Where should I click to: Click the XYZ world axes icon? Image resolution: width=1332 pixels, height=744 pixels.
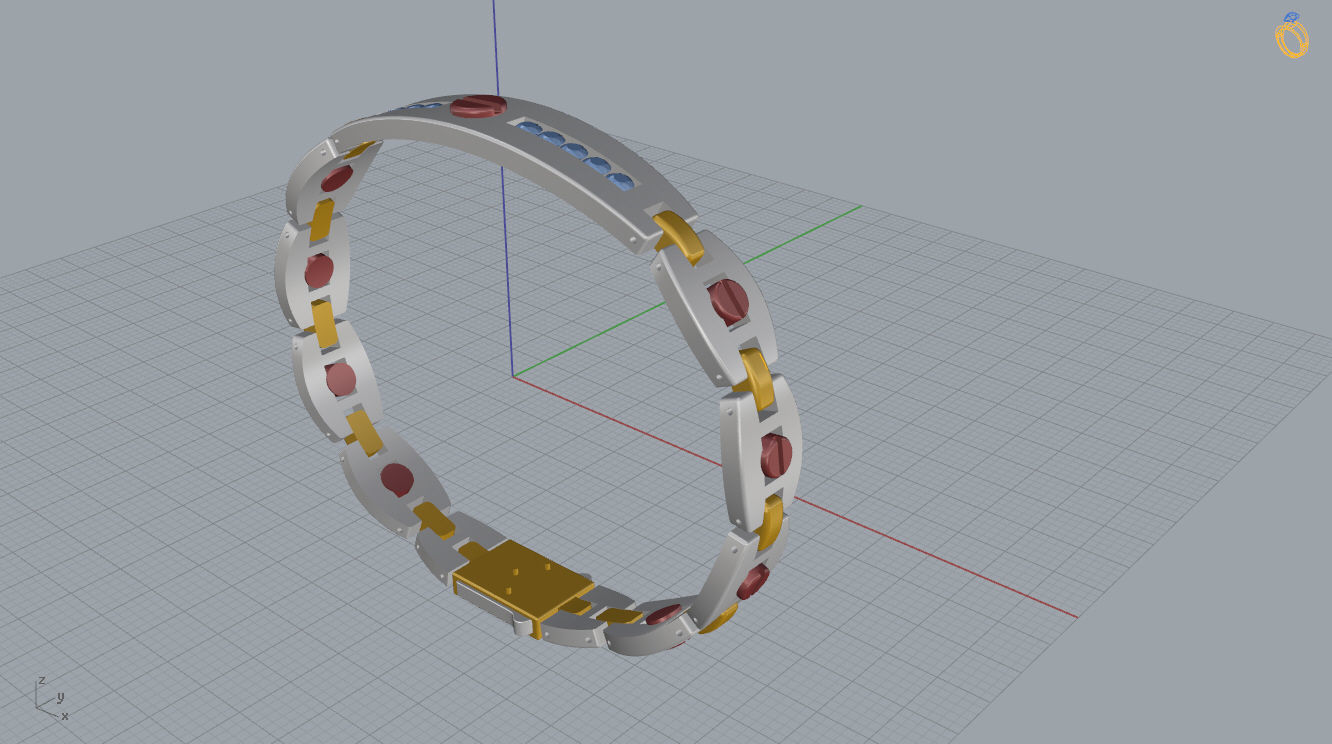pyautogui.click(x=51, y=698)
